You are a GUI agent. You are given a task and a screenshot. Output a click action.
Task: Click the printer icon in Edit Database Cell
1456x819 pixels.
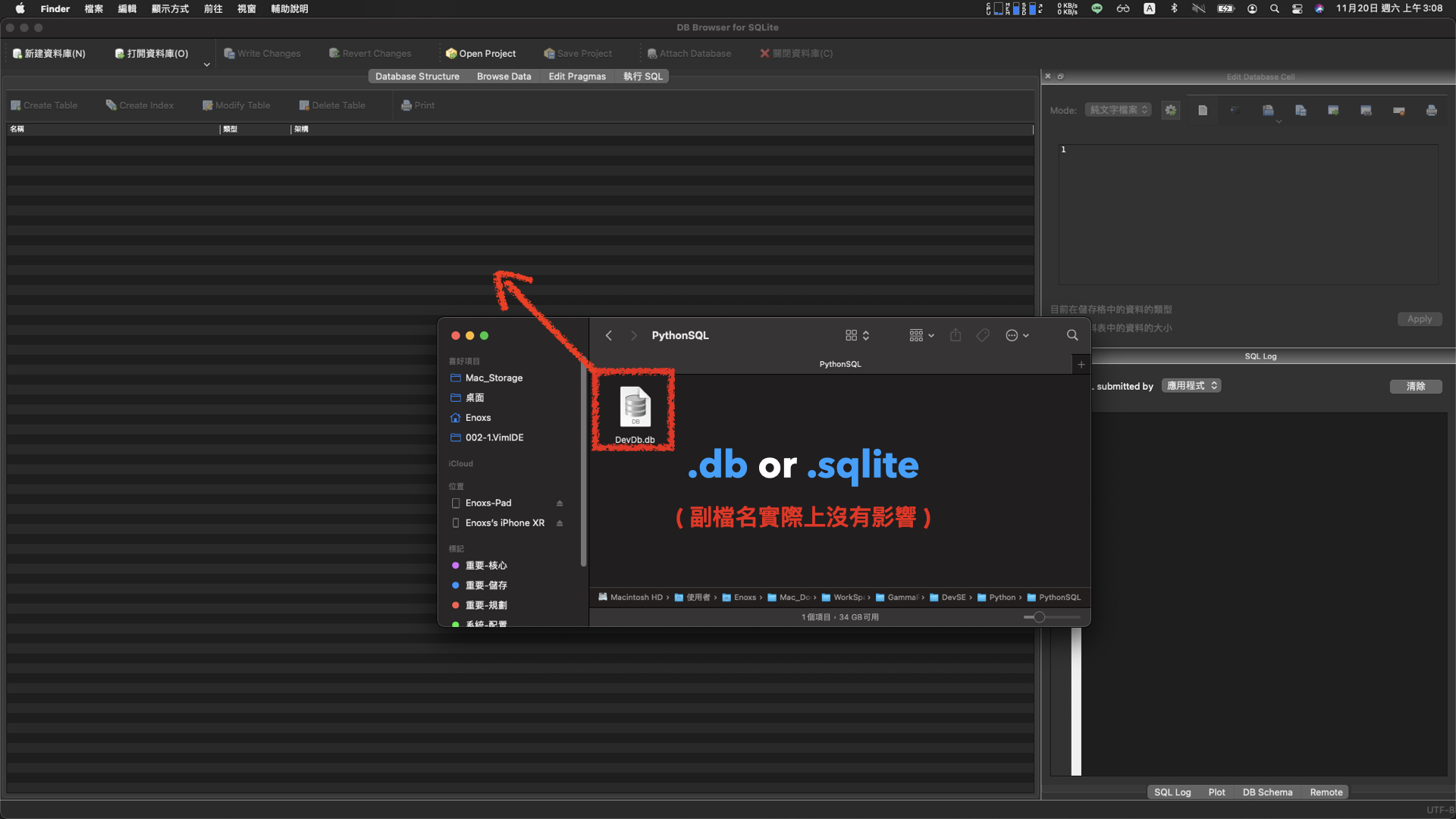click(1432, 110)
